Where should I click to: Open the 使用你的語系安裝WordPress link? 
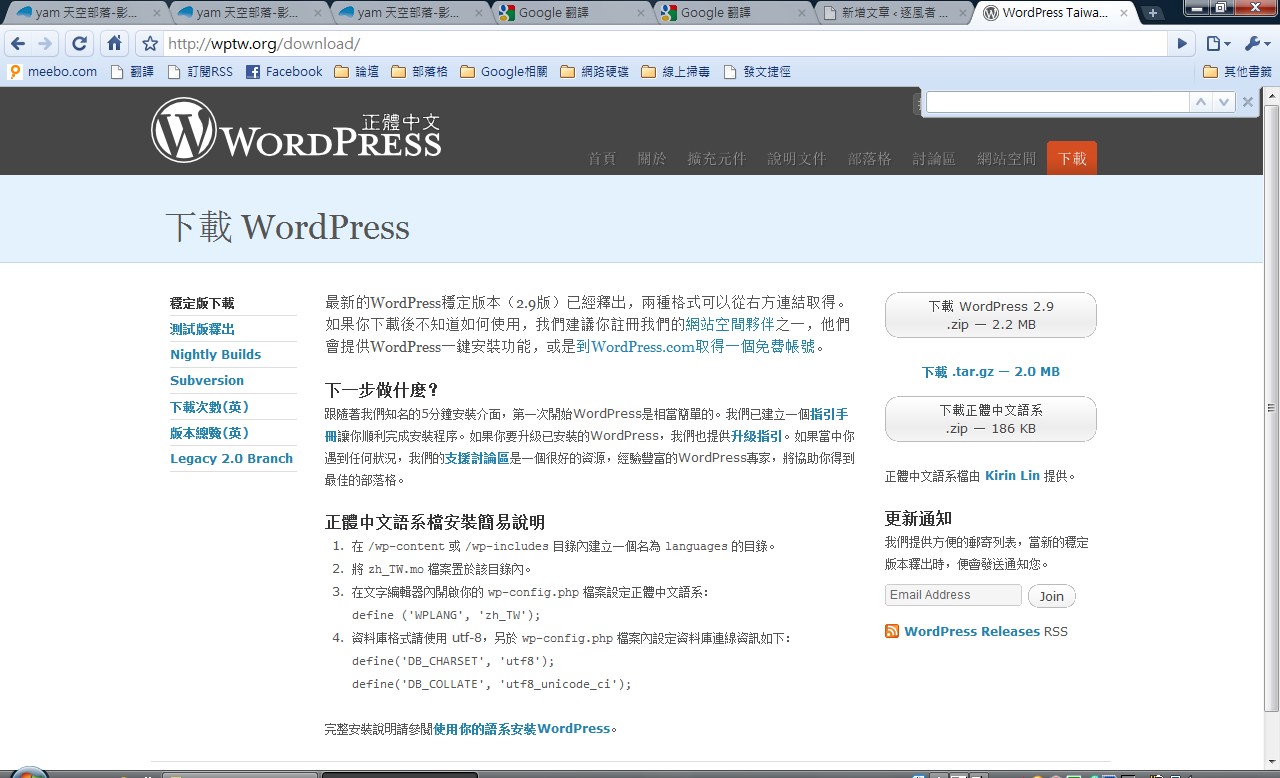521,729
